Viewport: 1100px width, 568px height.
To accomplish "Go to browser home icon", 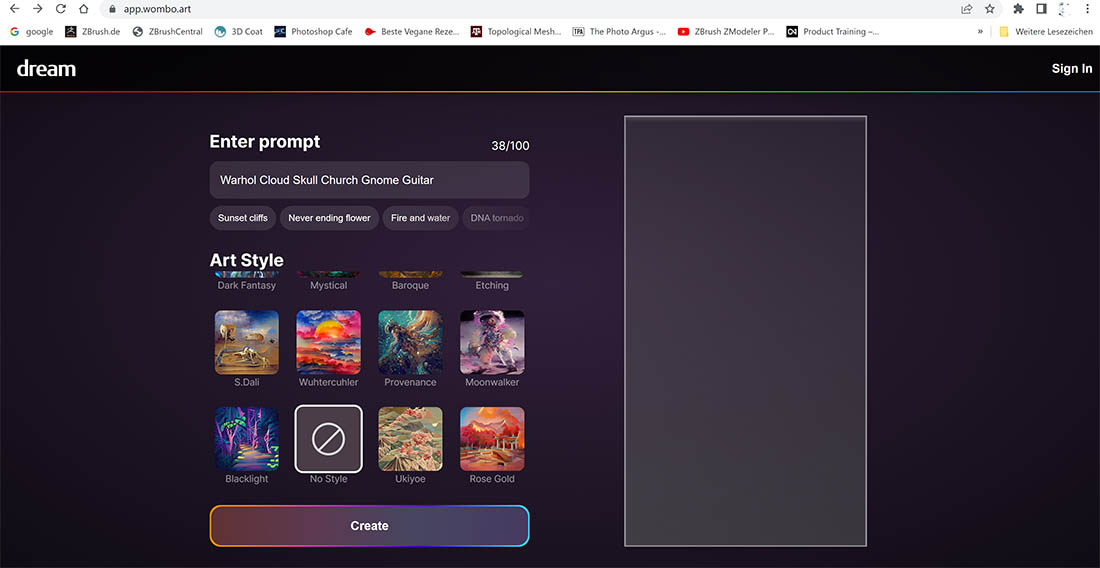I will 83,9.
